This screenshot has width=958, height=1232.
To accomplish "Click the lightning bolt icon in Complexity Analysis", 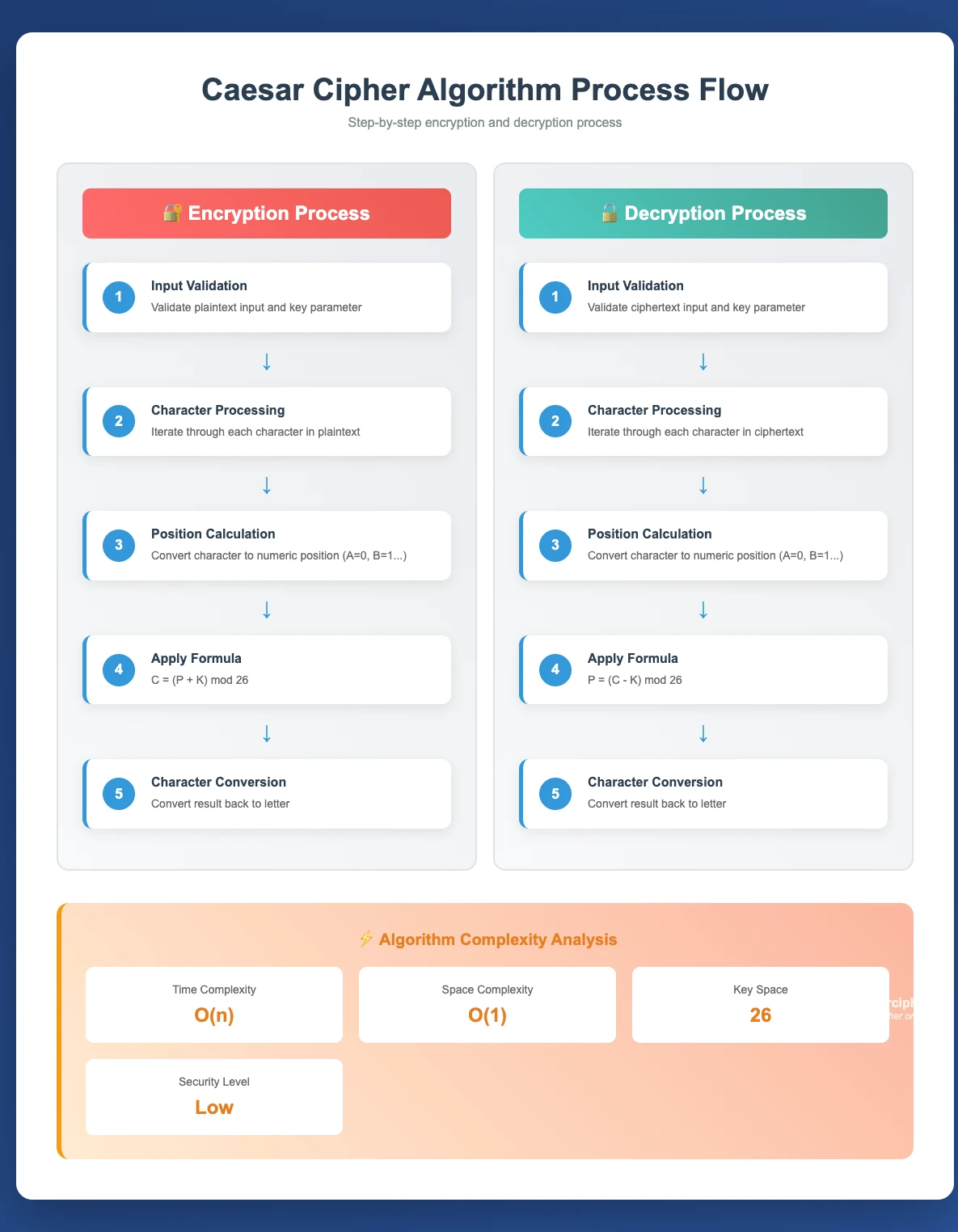I will [x=365, y=939].
